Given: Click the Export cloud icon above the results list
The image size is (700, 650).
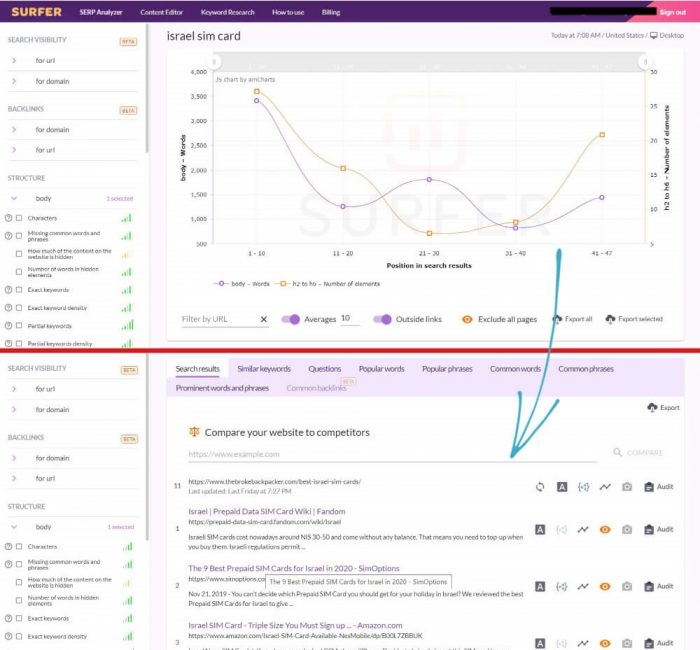Looking at the screenshot, I should click(652, 408).
